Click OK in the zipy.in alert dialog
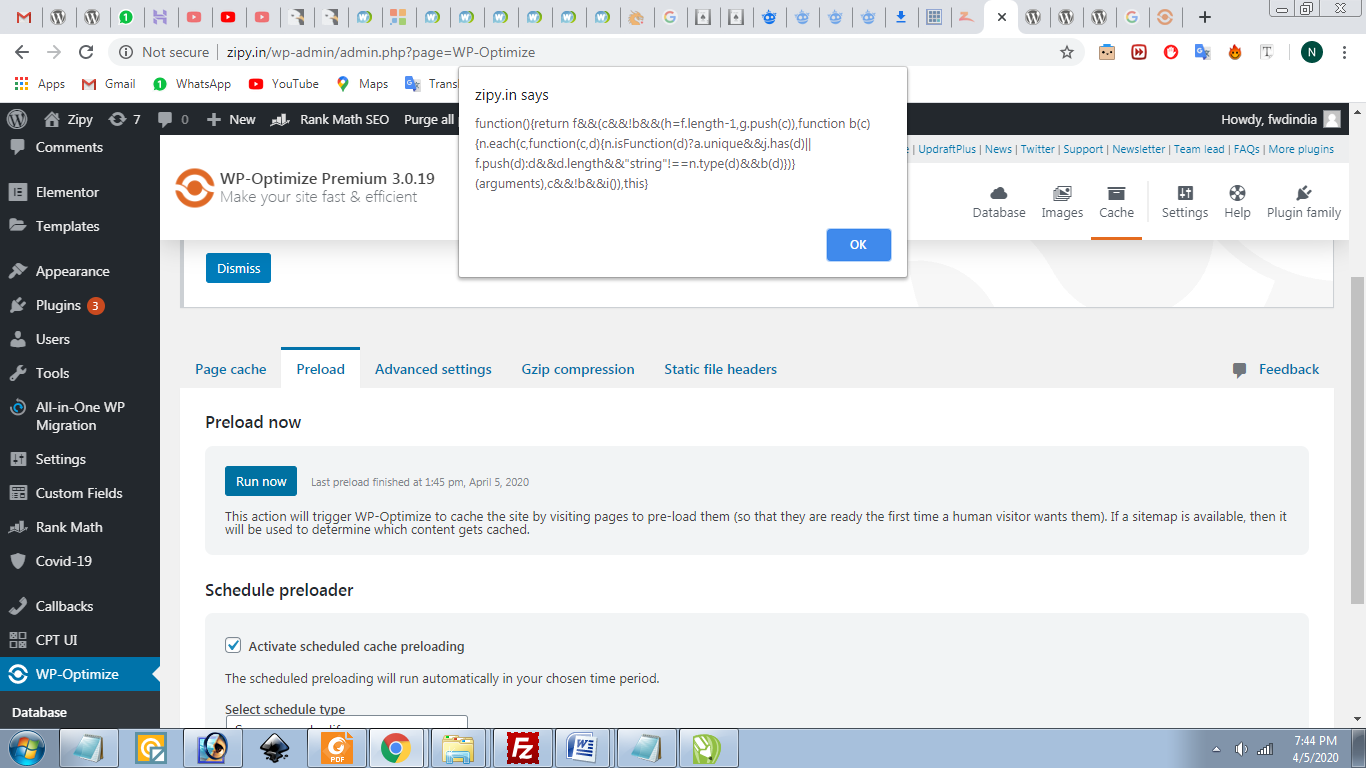This screenshot has height=768, width=1366. click(x=858, y=245)
